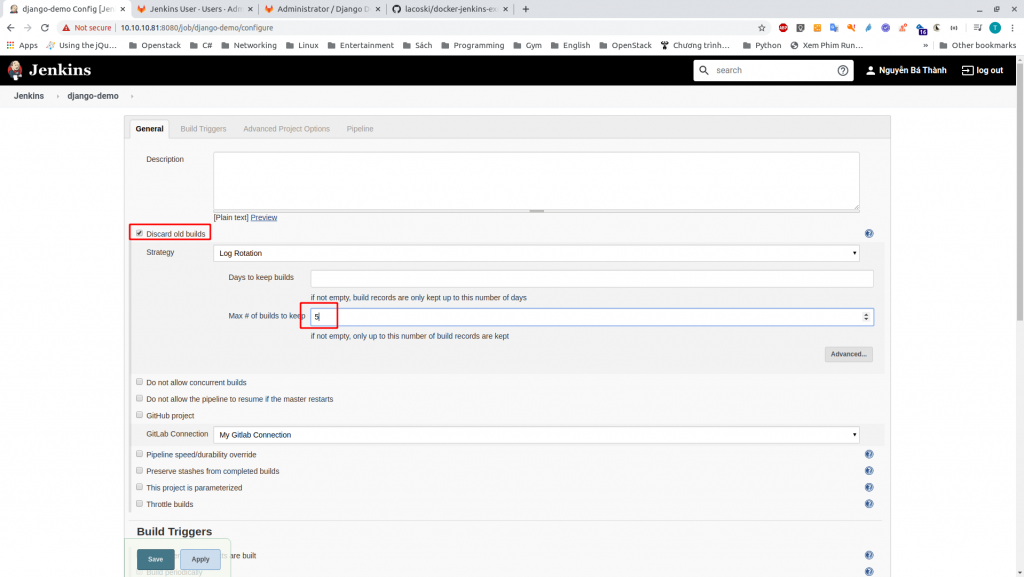Open the Chrome profile avatar T

[x=995, y=28]
